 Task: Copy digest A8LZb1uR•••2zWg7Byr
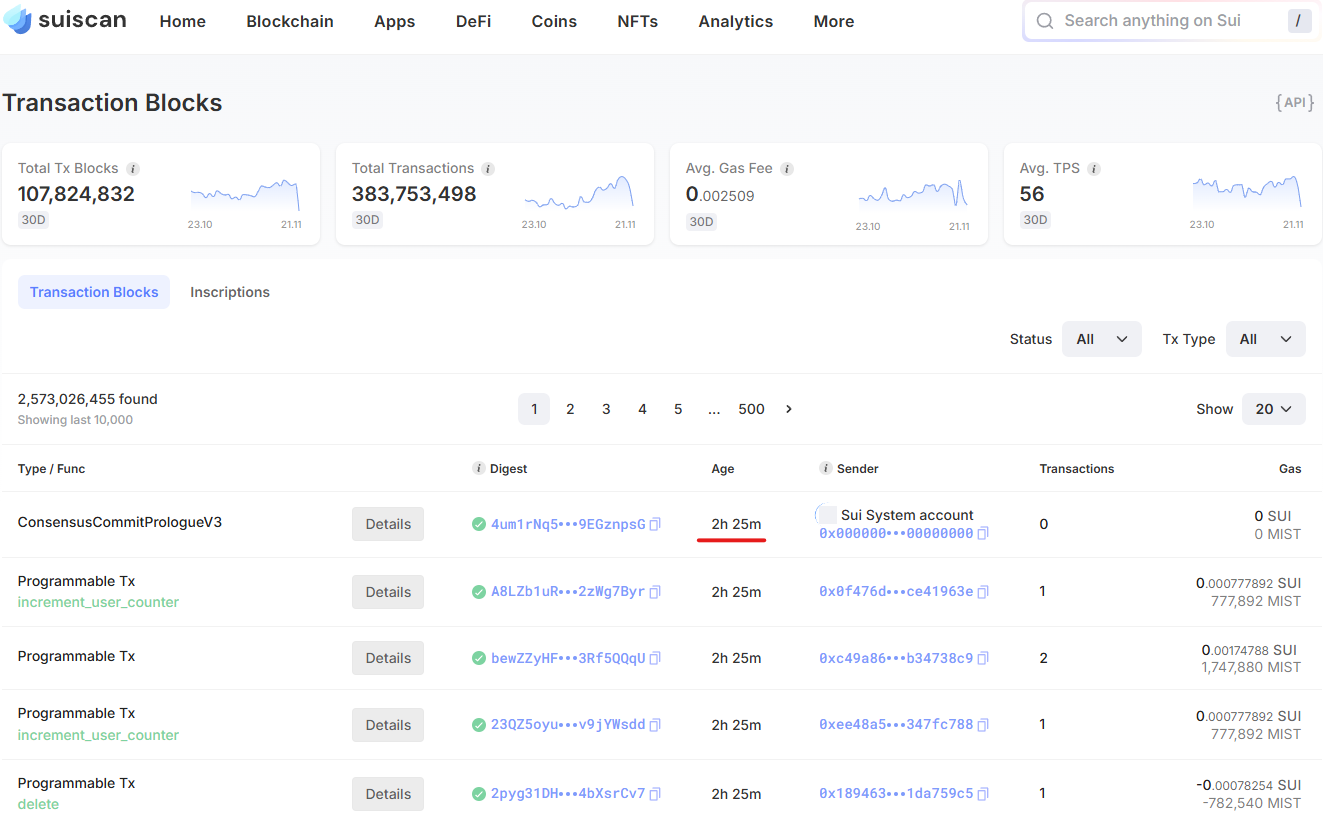point(655,592)
